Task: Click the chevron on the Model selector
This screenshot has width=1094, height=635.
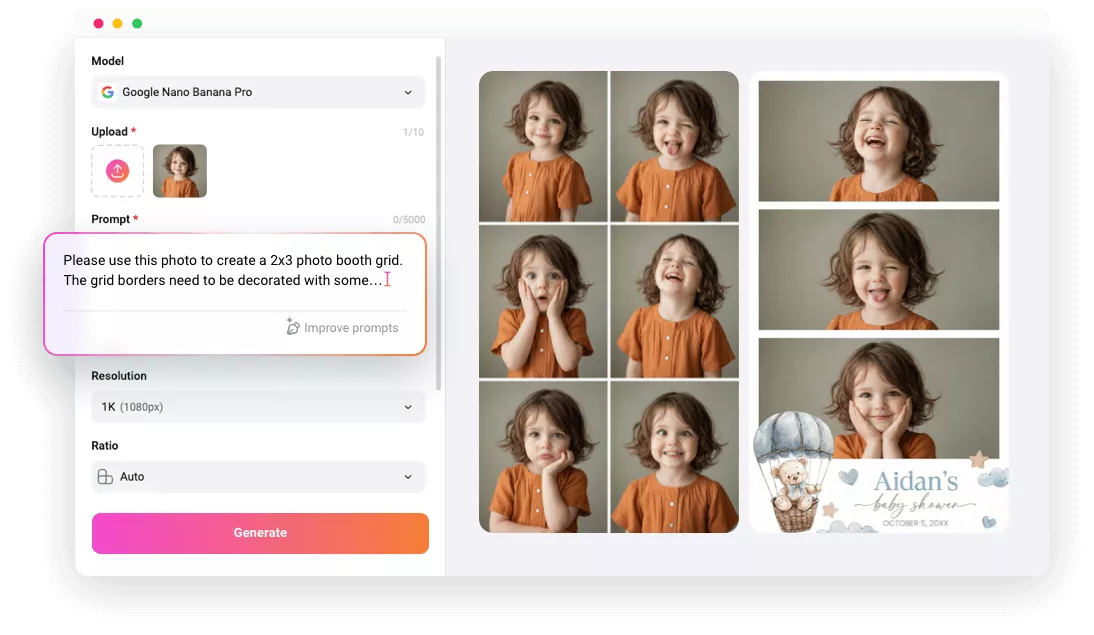Action: [408, 92]
